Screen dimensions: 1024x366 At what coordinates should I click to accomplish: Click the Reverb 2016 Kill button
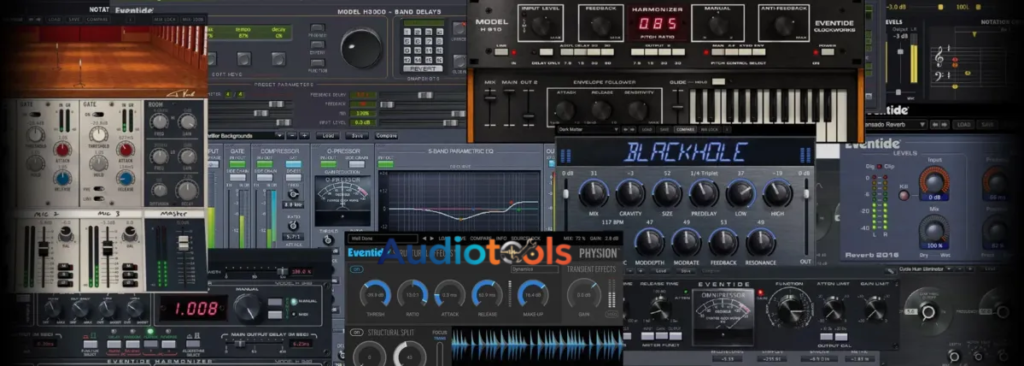click(904, 195)
